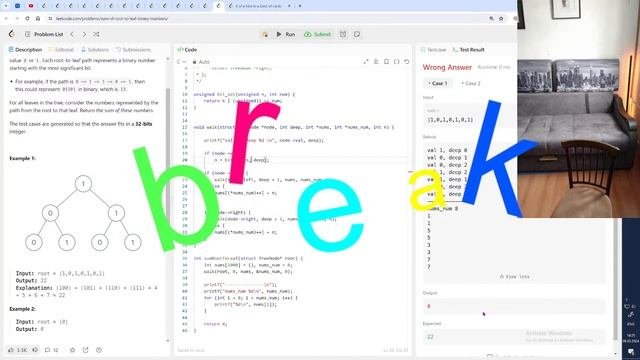Click the browser home icon
This screenshot has width=640, height=360.
click(x=38, y=18)
